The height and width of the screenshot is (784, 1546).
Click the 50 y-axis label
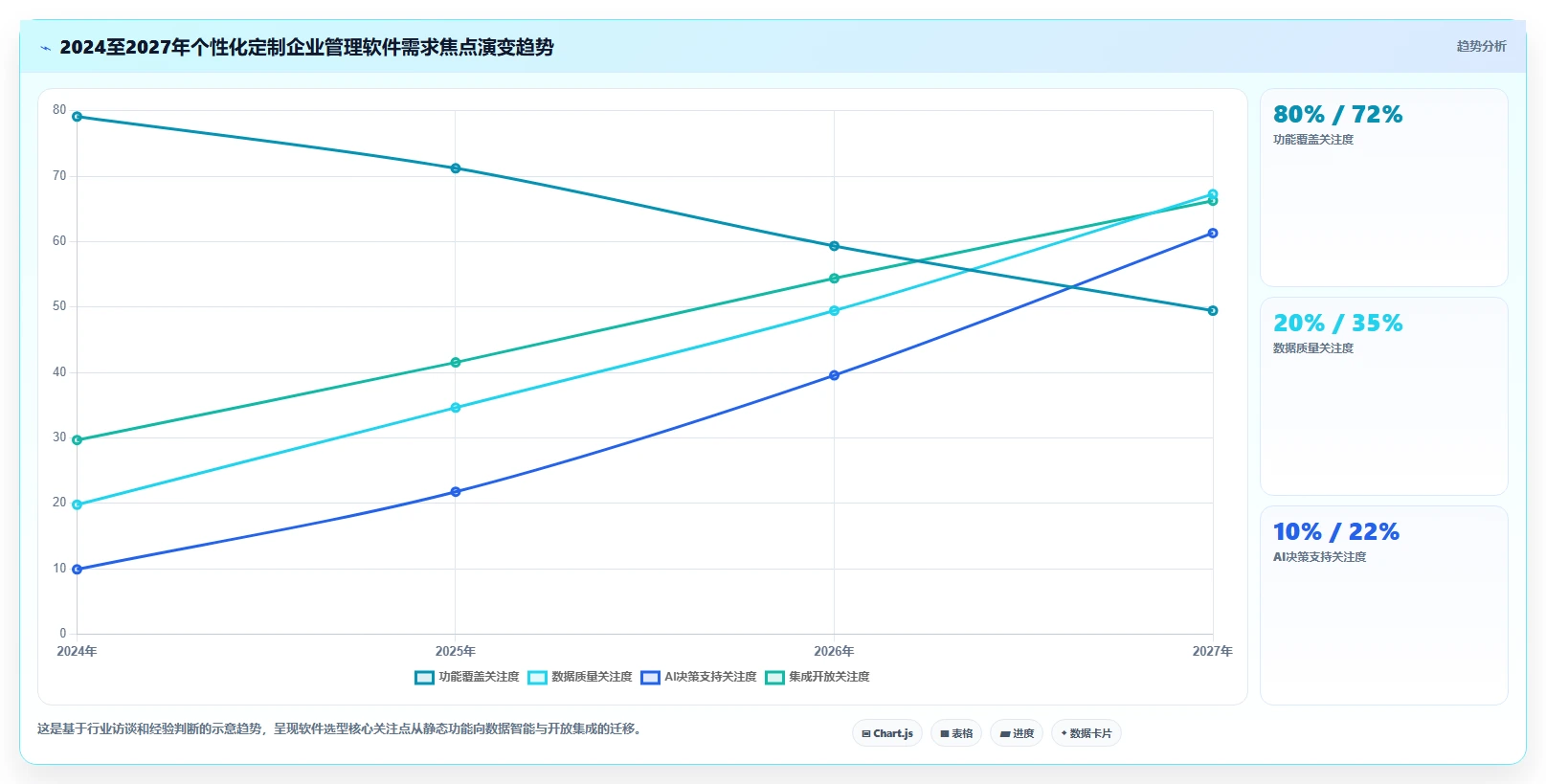pos(59,306)
